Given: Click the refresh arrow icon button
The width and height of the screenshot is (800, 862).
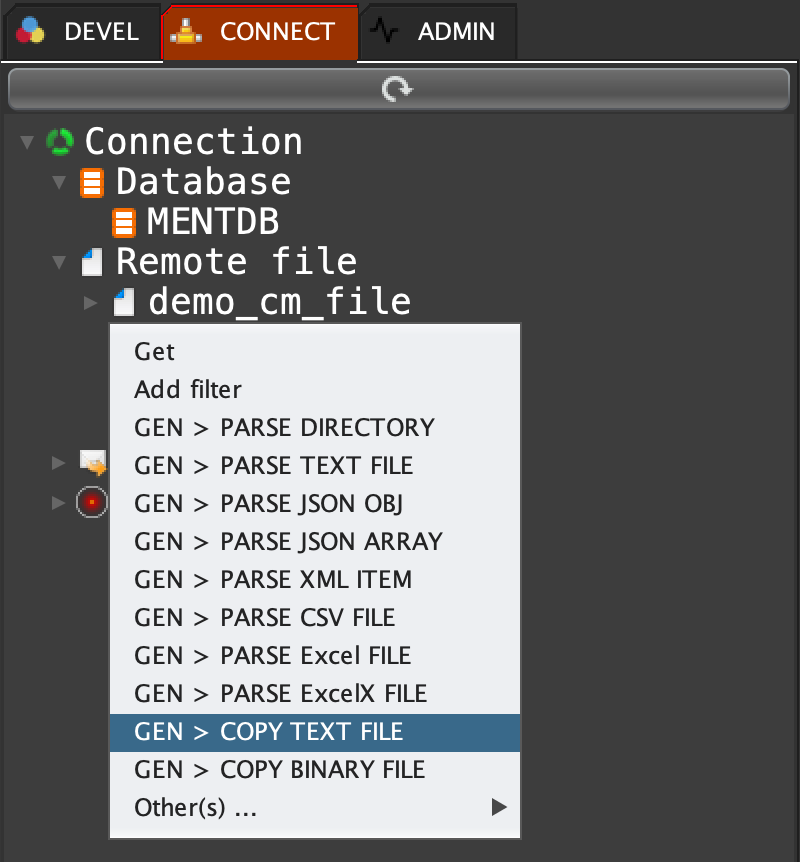Looking at the screenshot, I should (x=397, y=90).
